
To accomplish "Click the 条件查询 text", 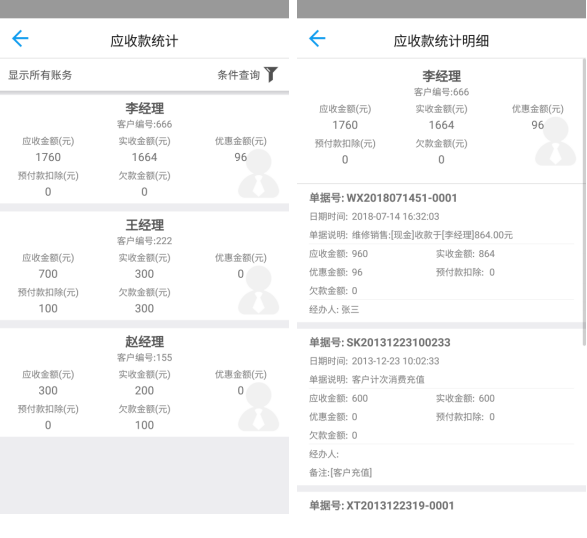I will coord(238,75).
